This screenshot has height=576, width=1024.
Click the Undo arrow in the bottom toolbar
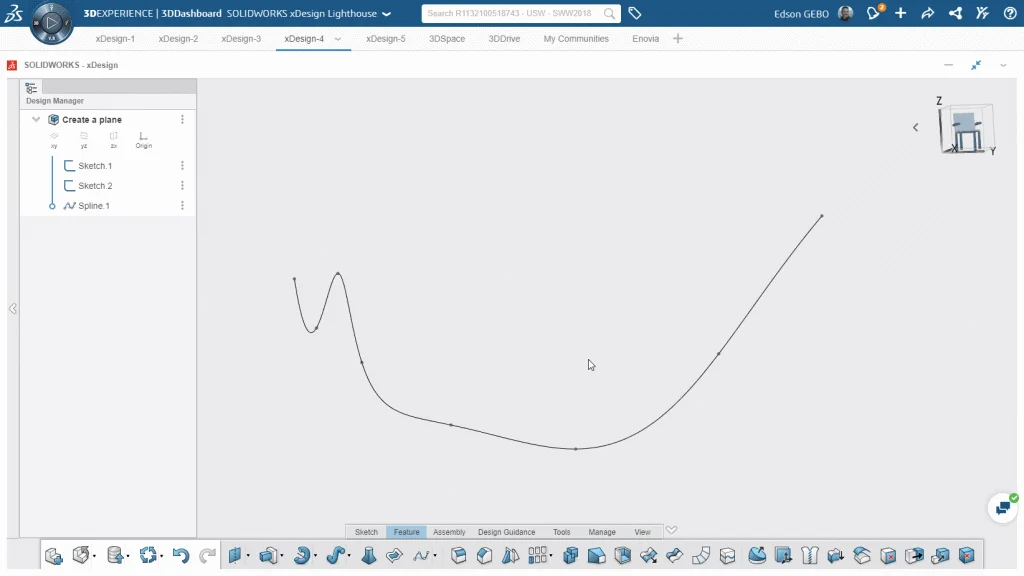(180, 556)
